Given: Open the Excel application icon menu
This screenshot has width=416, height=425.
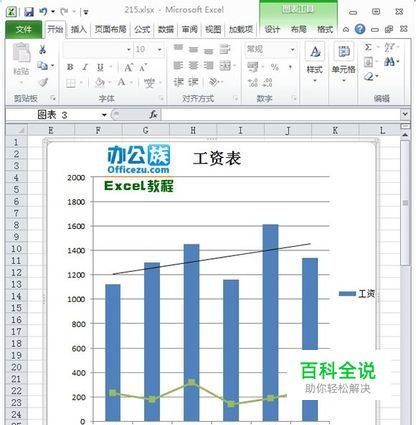Looking at the screenshot, I should [12, 12].
